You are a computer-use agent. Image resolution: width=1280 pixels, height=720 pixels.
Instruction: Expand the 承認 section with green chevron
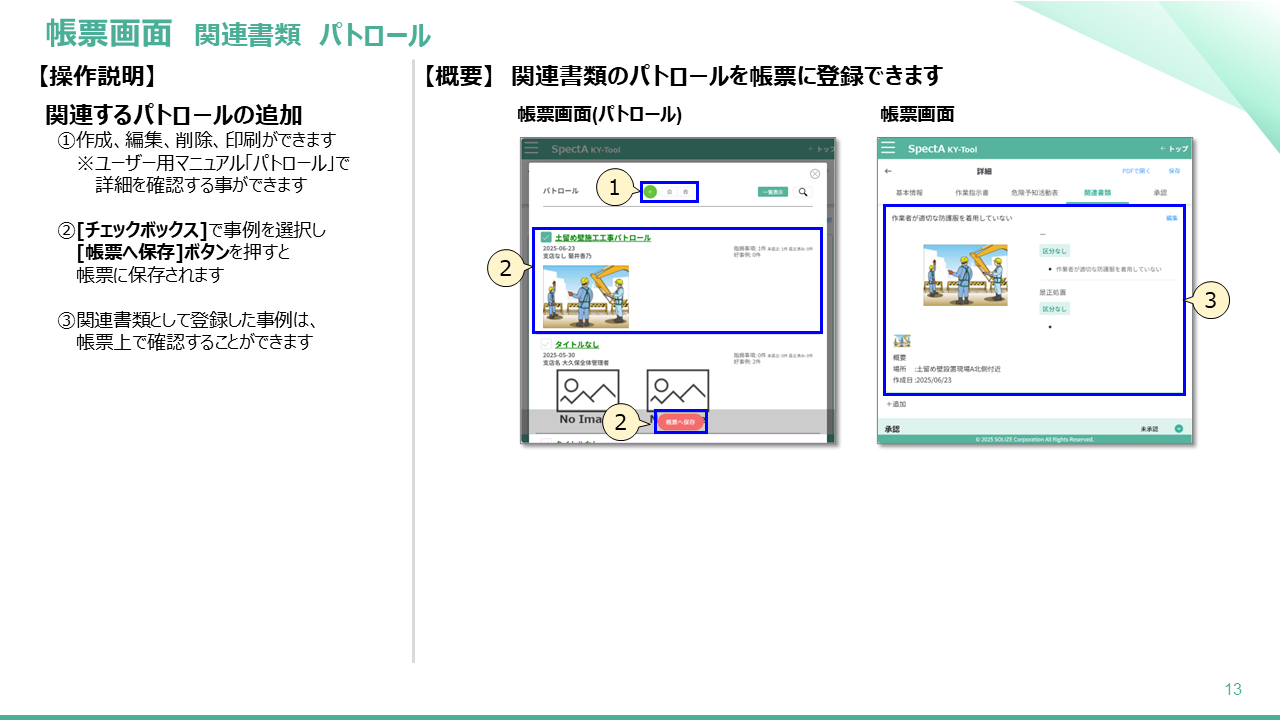pyautogui.click(x=1178, y=429)
